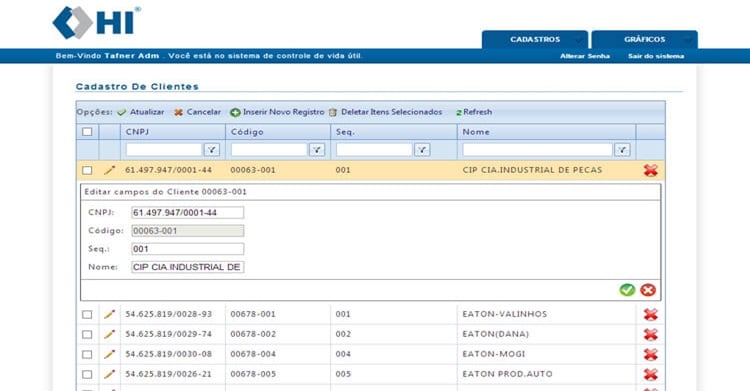Viewport: 750px width, 391px height.
Task: Click Sair do sistema link
Action: tap(656, 56)
